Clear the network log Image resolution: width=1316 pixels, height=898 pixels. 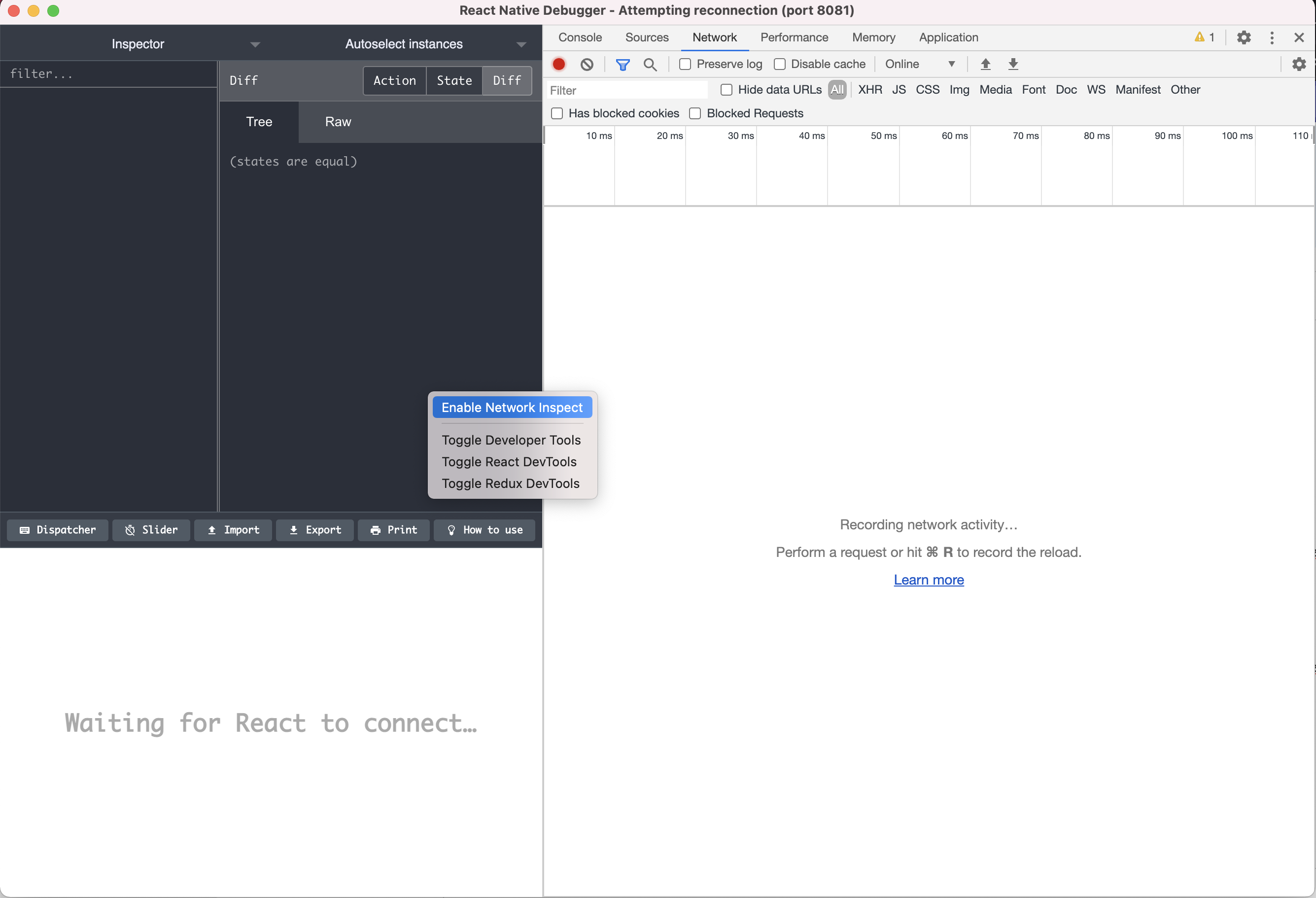(587, 64)
